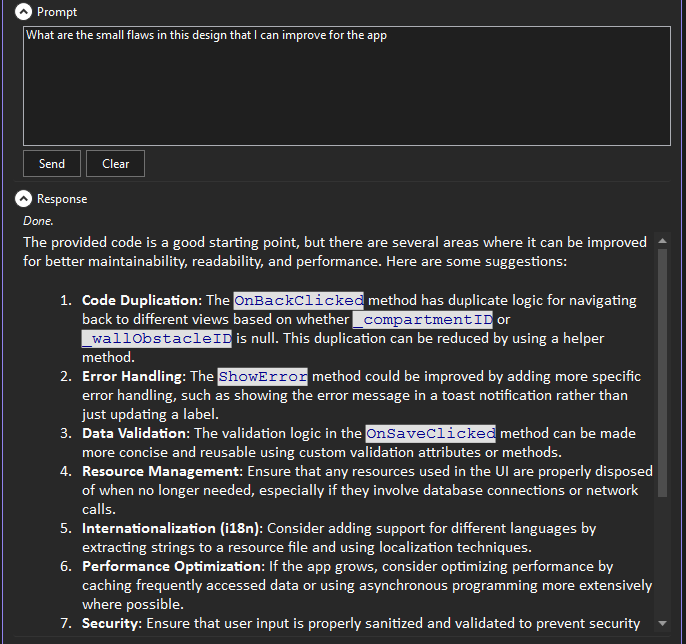
Task: Click the Send button
Action: pyautogui.click(x=52, y=164)
